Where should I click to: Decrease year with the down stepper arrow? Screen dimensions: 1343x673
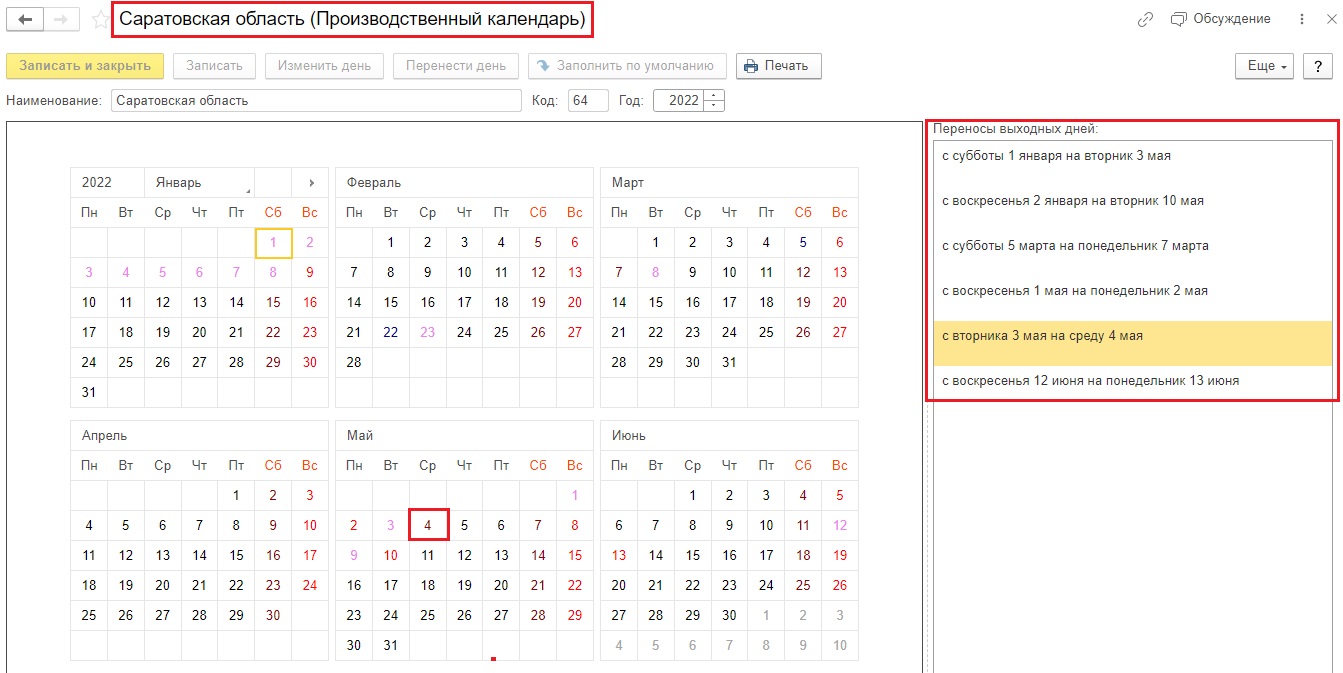[714, 106]
